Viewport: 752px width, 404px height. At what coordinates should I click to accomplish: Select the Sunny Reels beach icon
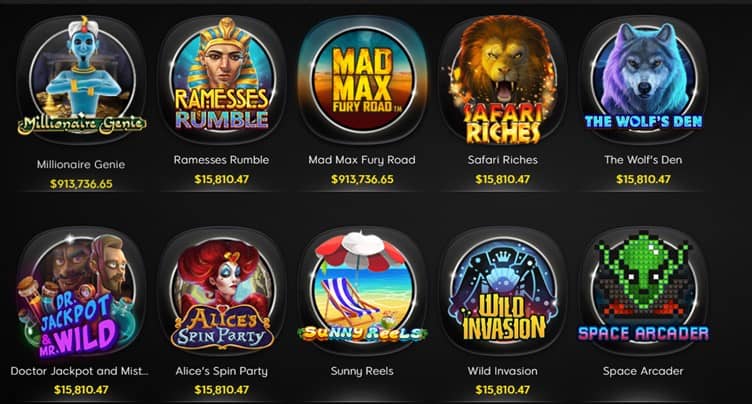click(x=362, y=291)
